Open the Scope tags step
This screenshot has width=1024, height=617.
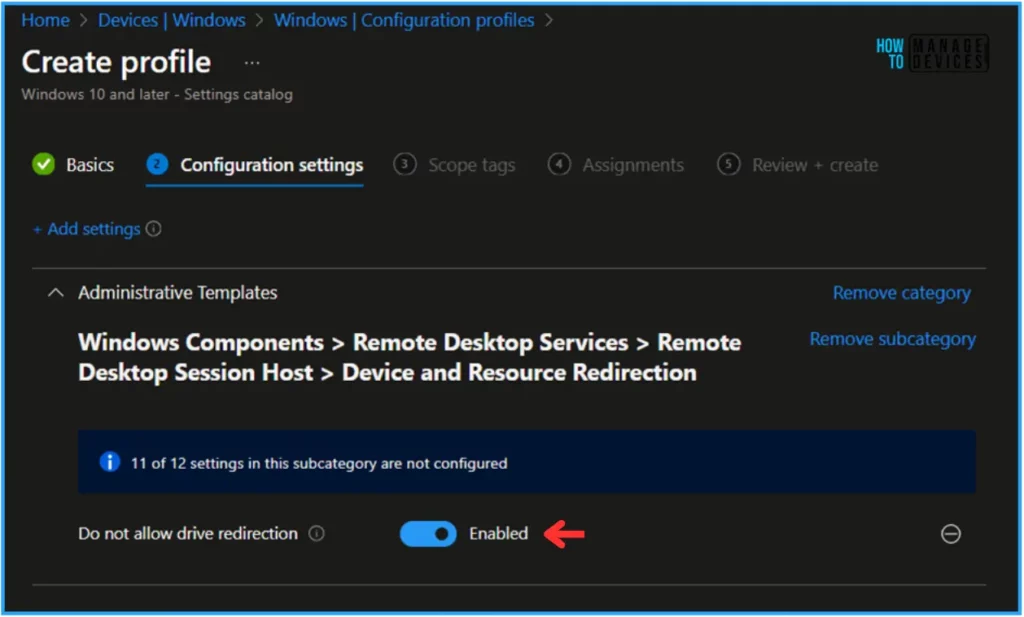coord(454,165)
